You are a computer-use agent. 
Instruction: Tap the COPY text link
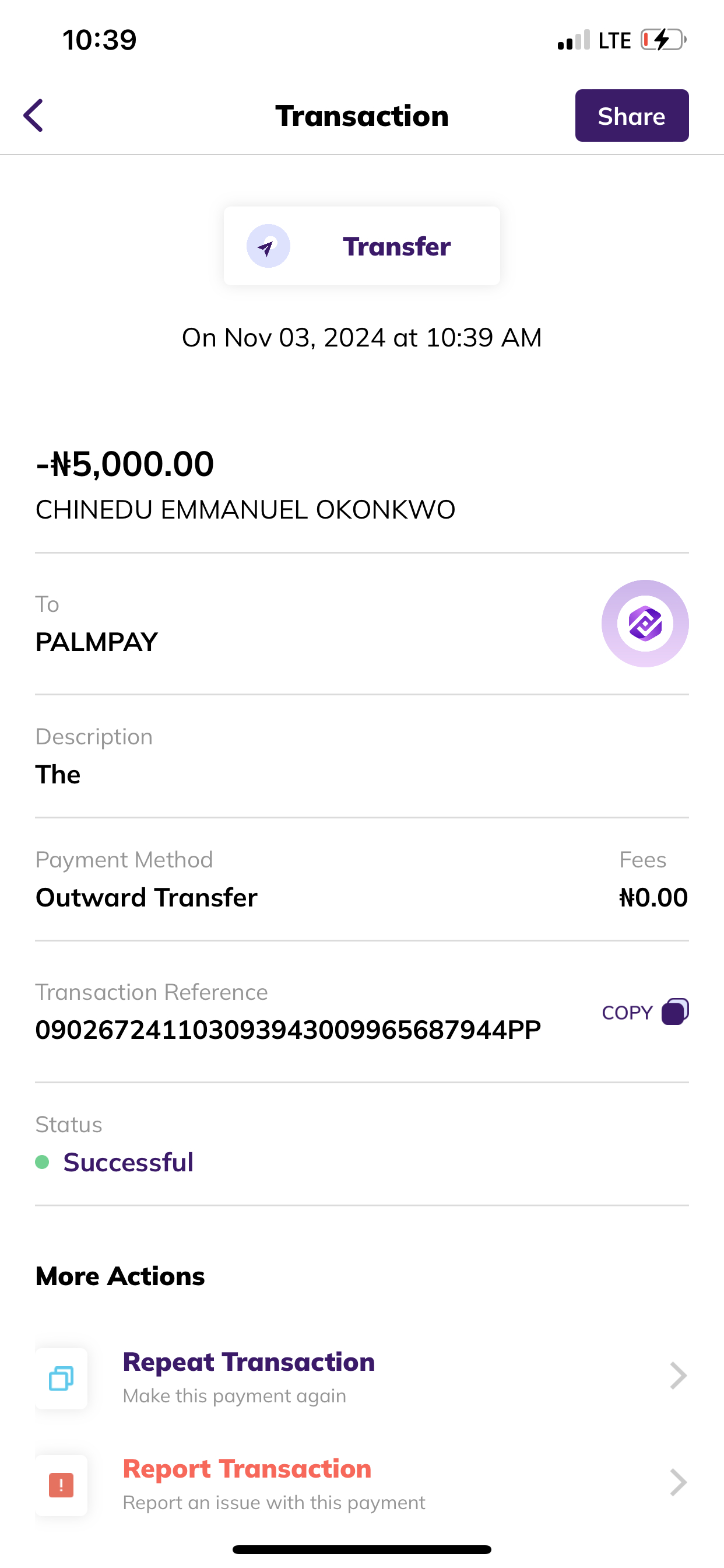pyautogui.click(x=627, y=1013)
